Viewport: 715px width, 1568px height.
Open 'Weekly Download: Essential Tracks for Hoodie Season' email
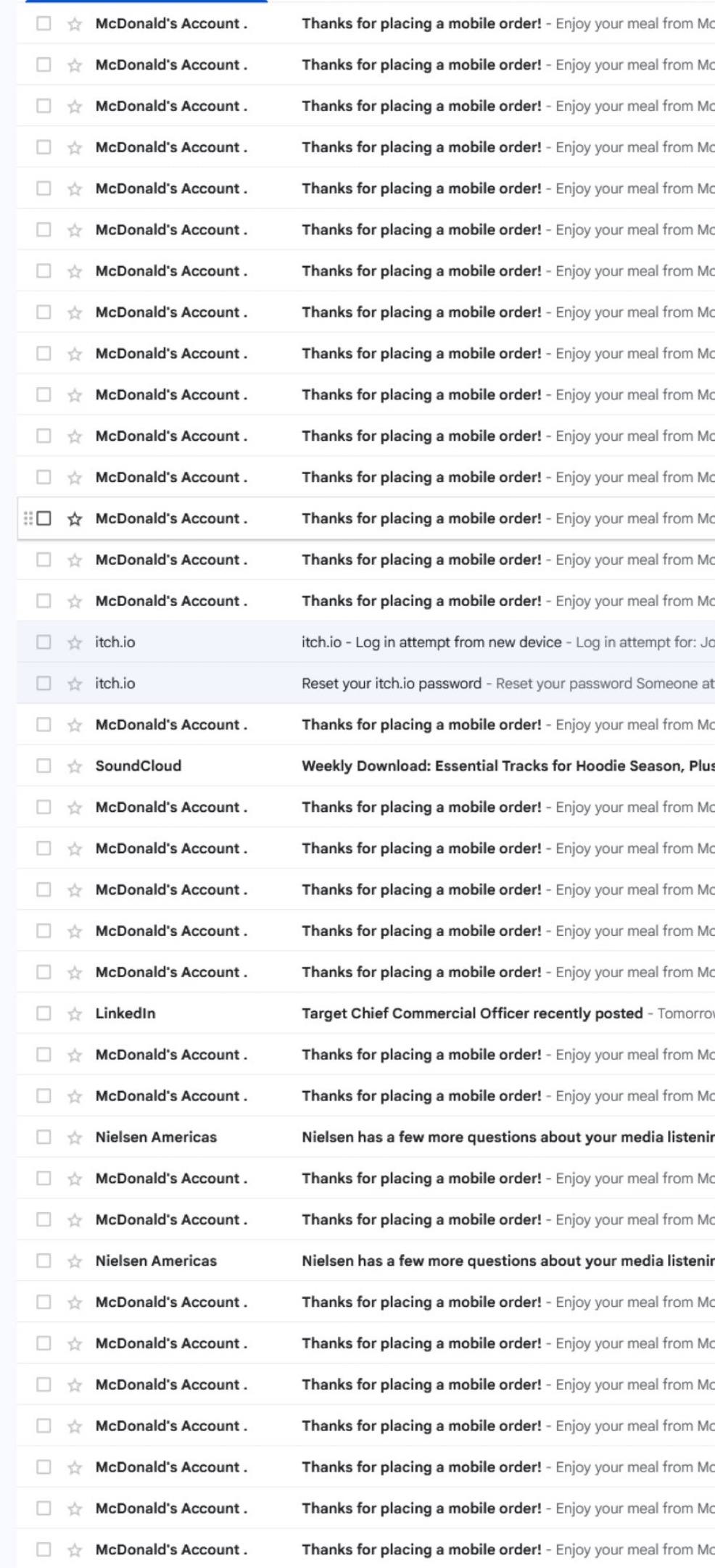[508, 766]
